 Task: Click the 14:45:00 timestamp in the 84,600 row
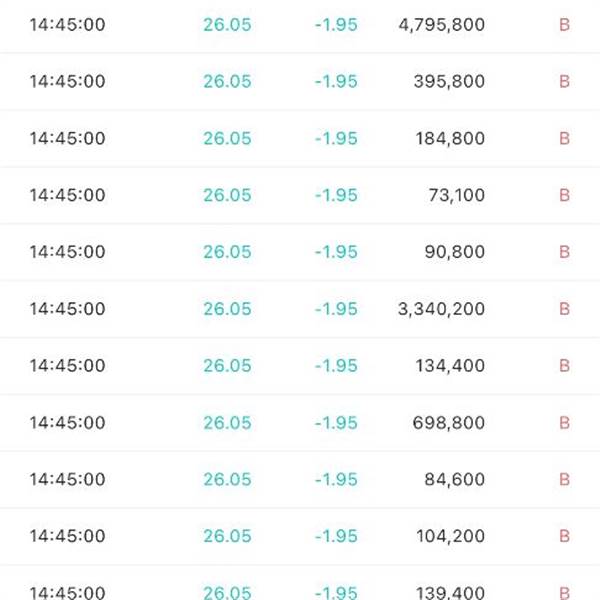[67, 480]
